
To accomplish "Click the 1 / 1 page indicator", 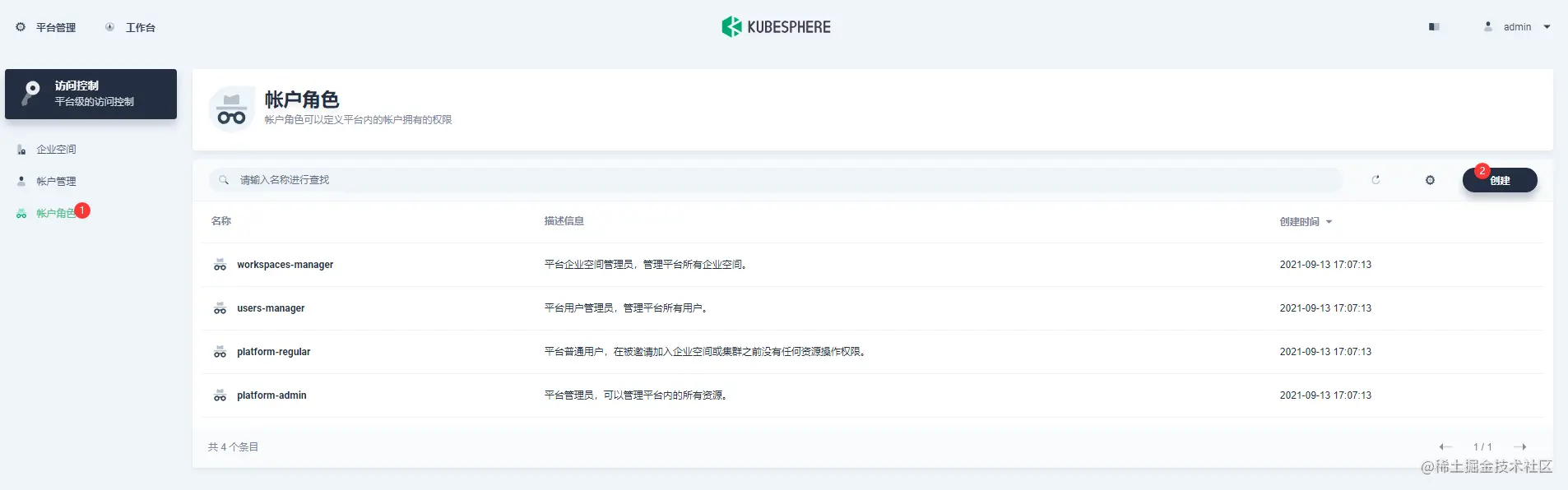I will point(1482,447).
